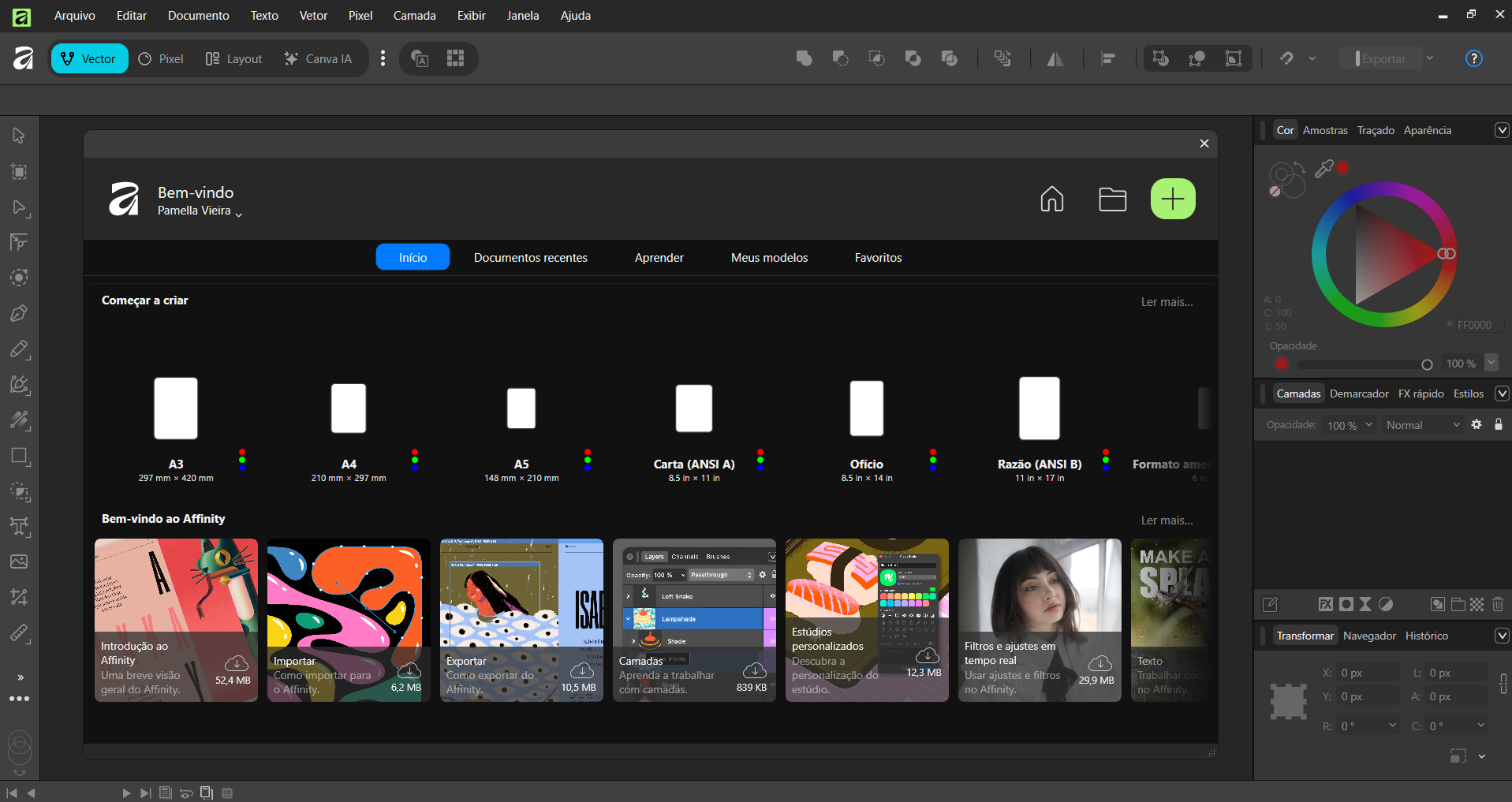Screen dimensions: 1512x802
Task: Click the help question mark icon
Action: point(1473,58)
